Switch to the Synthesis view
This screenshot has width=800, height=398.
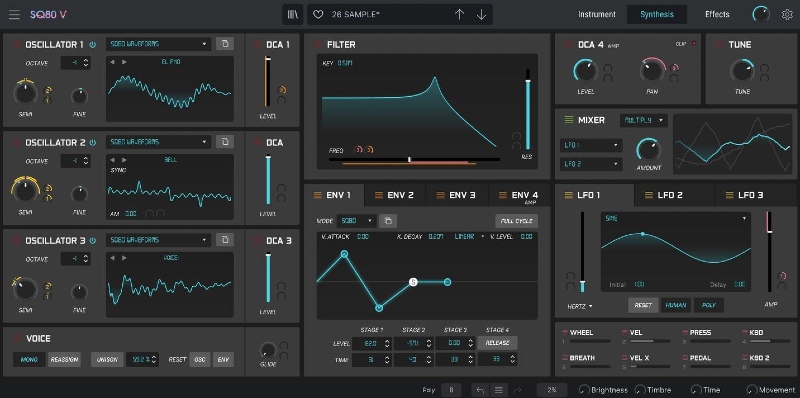[x=657, y=14]
